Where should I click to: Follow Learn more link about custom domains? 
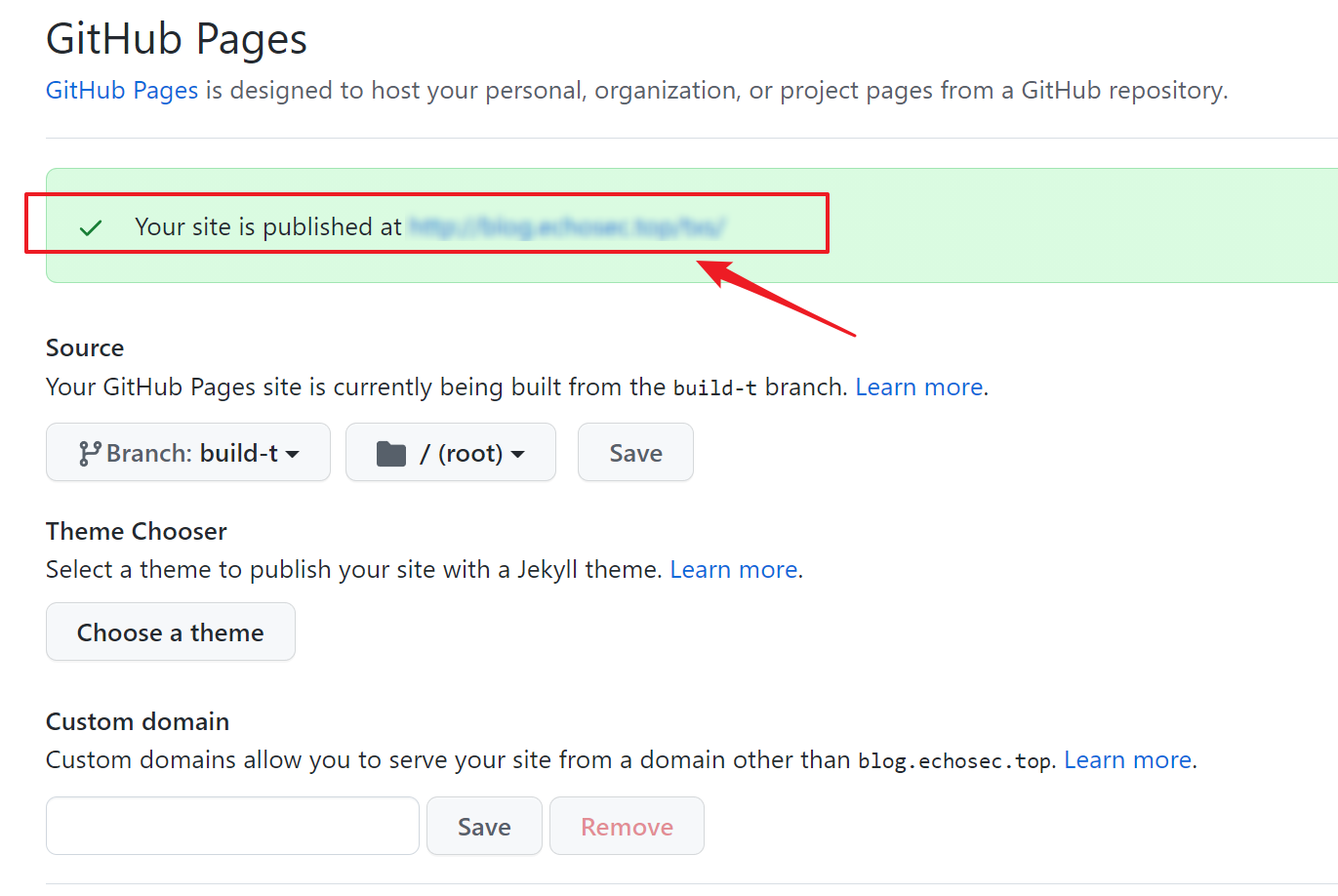tap(1127, 759)
